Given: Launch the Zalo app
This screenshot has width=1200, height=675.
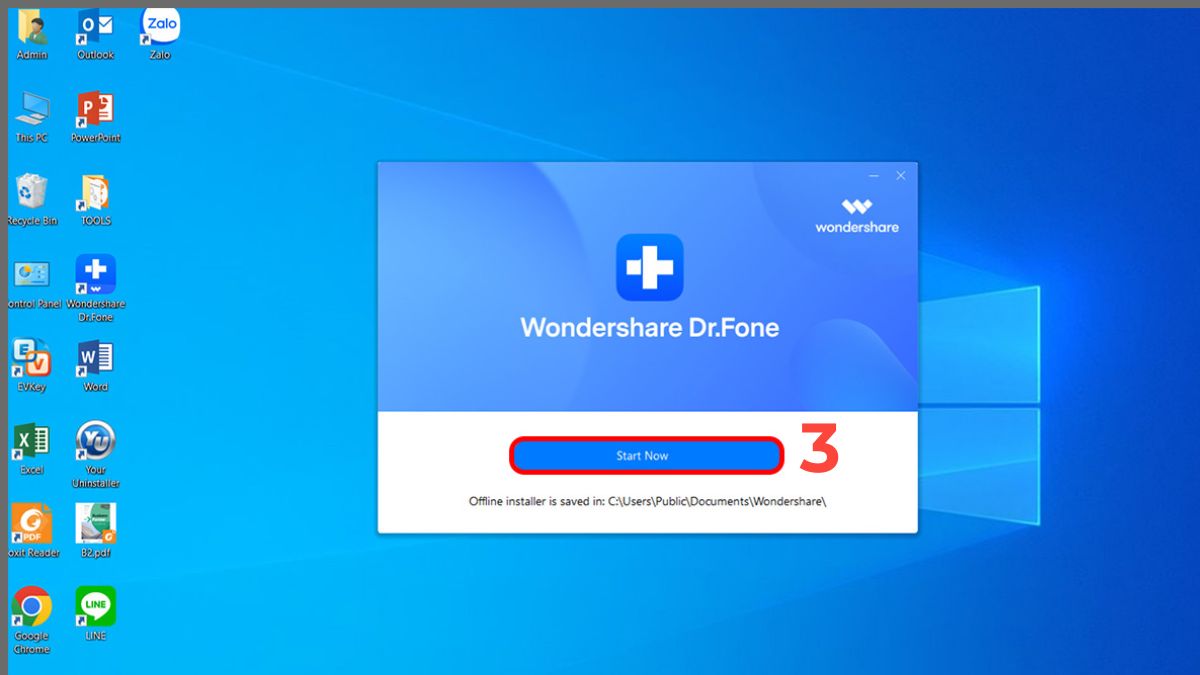Looking at the screenshot, I should coord(159,25).
